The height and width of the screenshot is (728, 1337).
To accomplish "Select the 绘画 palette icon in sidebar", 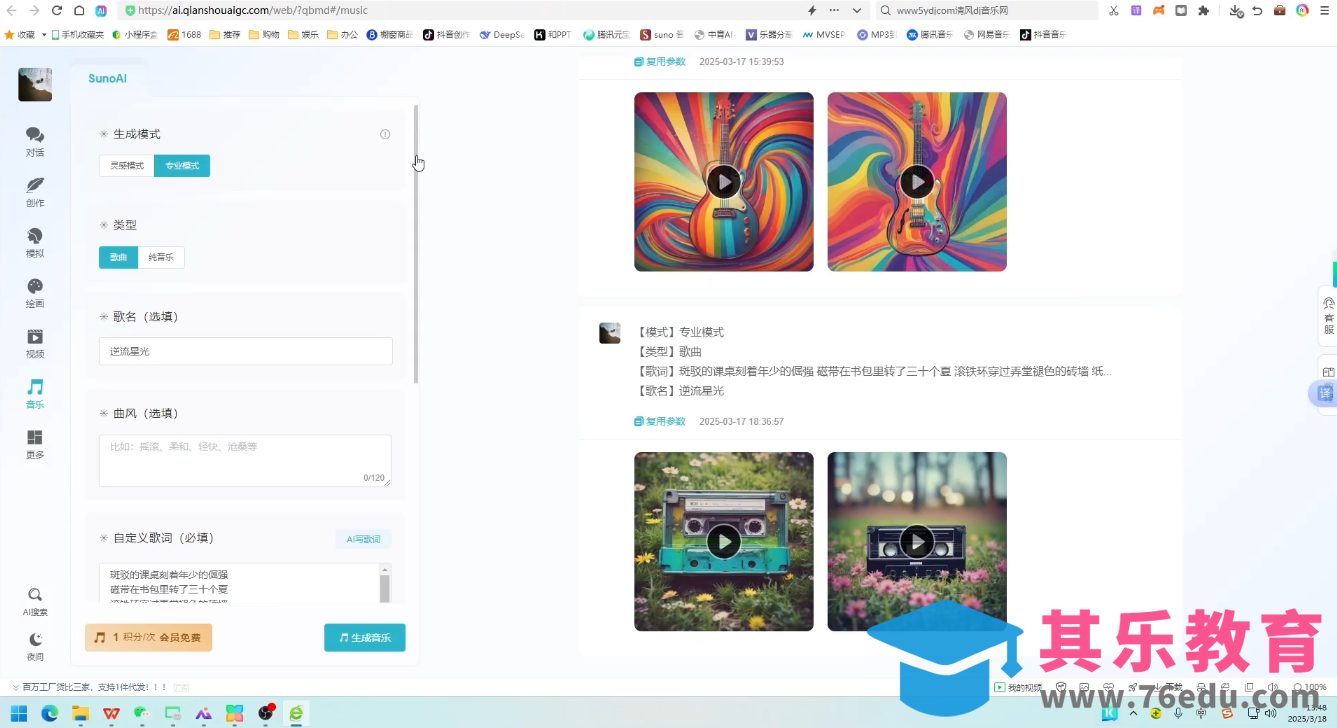I will pyautogui.click(x=35, y=291).
